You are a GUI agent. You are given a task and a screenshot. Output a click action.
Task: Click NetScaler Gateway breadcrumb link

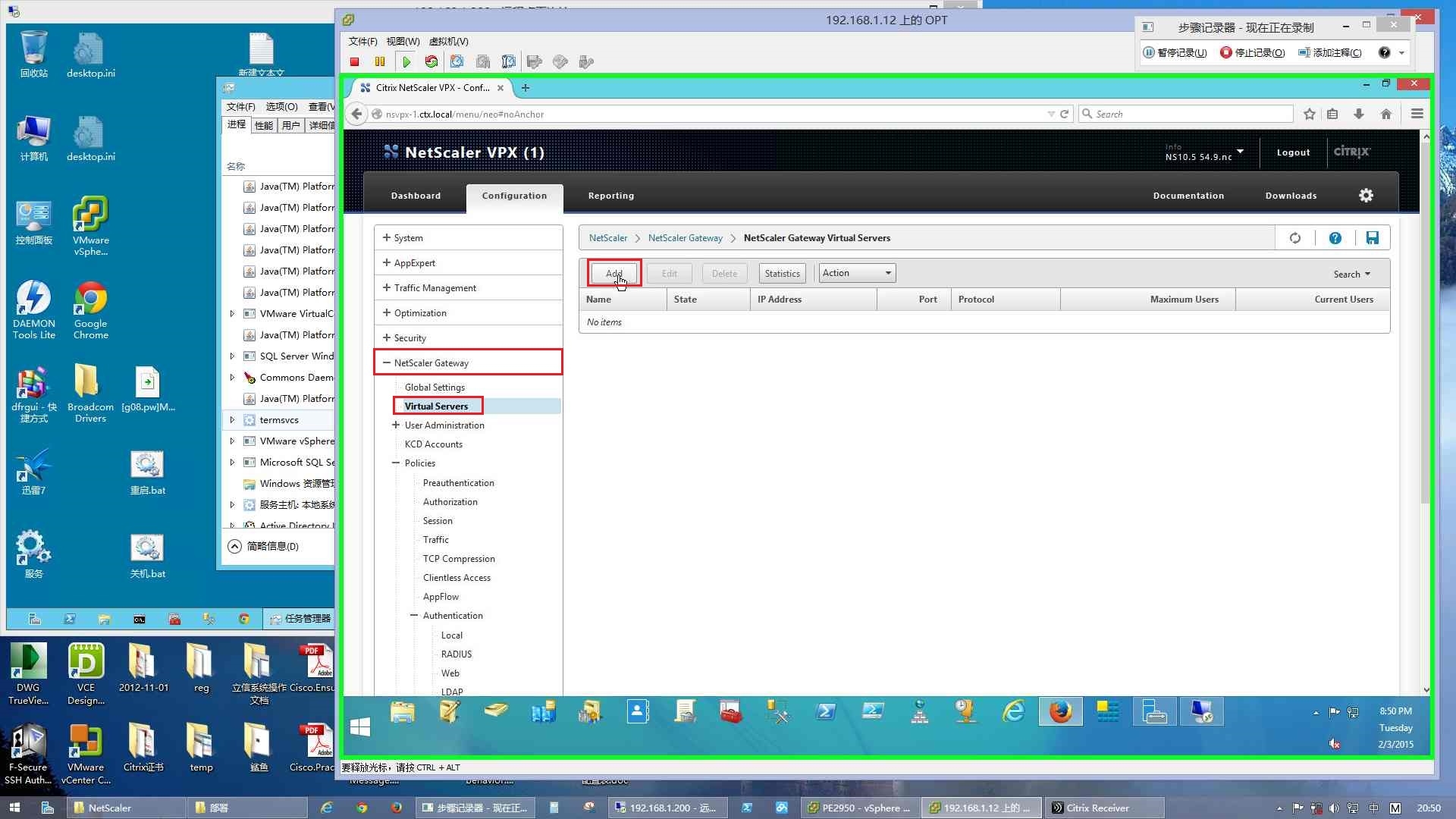[x=685, y=238]
